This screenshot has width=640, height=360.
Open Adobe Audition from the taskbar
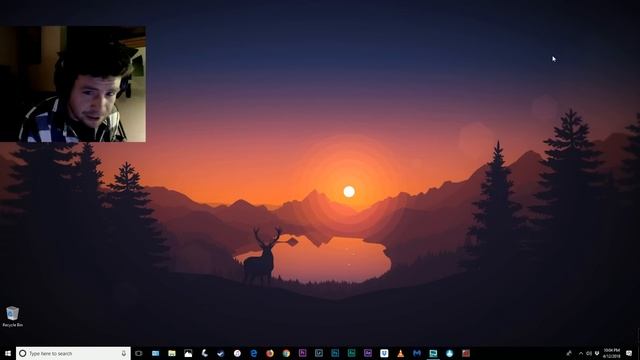coord(351,353)
